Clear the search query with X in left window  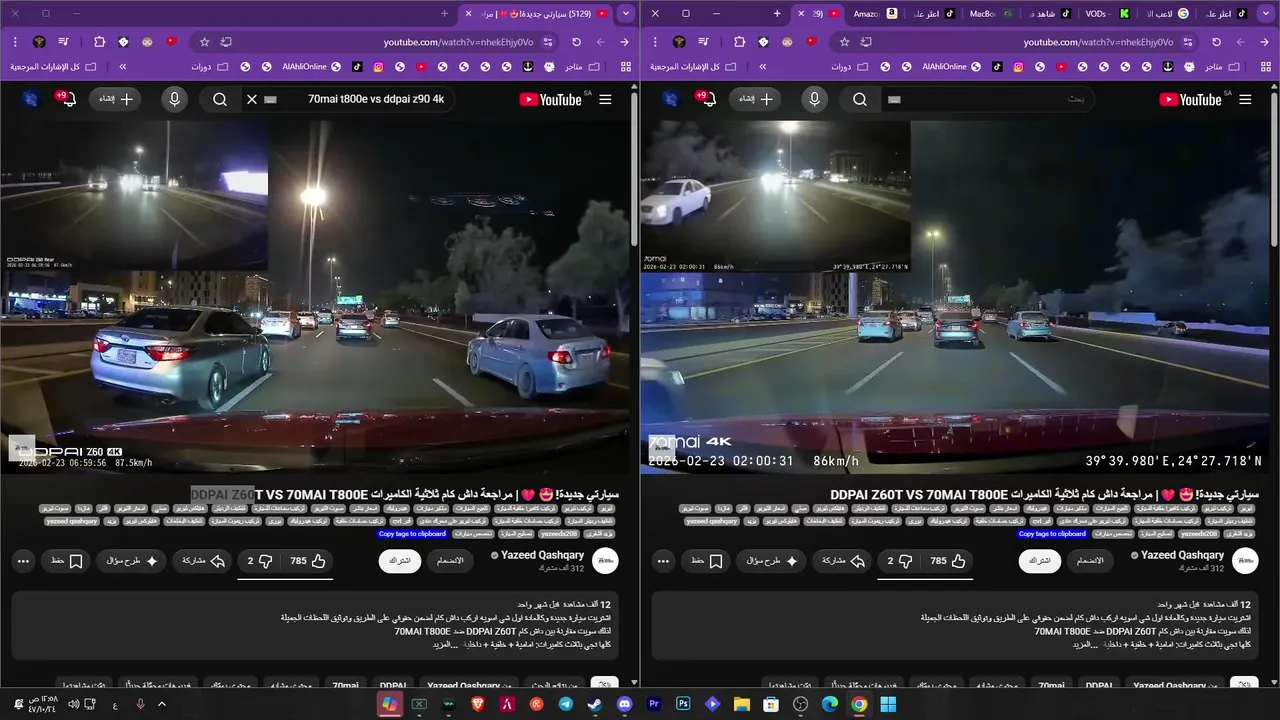point(252,99)
